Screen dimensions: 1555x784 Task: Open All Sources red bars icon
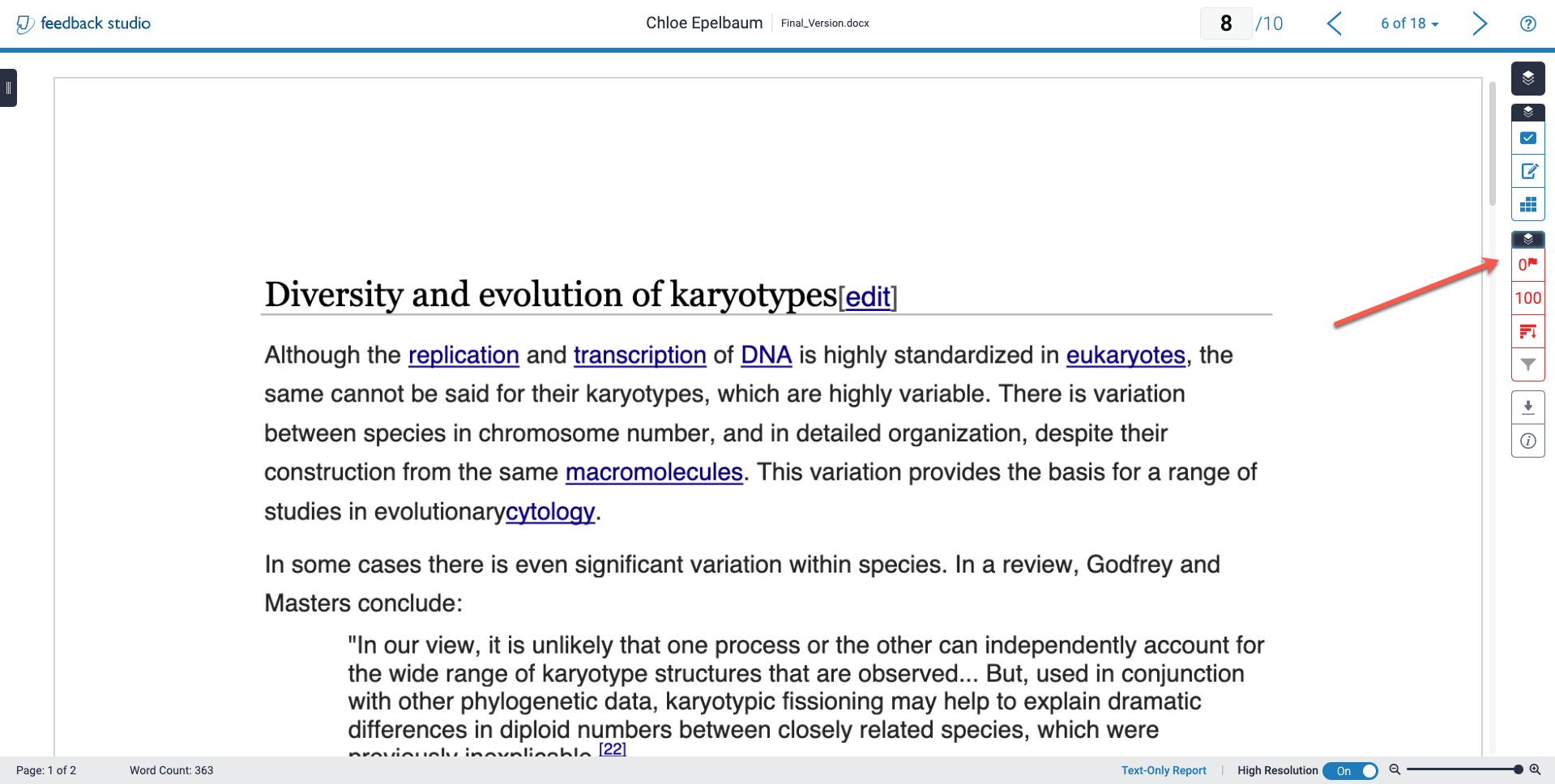pyautogui.click(x=1527, y=331)
